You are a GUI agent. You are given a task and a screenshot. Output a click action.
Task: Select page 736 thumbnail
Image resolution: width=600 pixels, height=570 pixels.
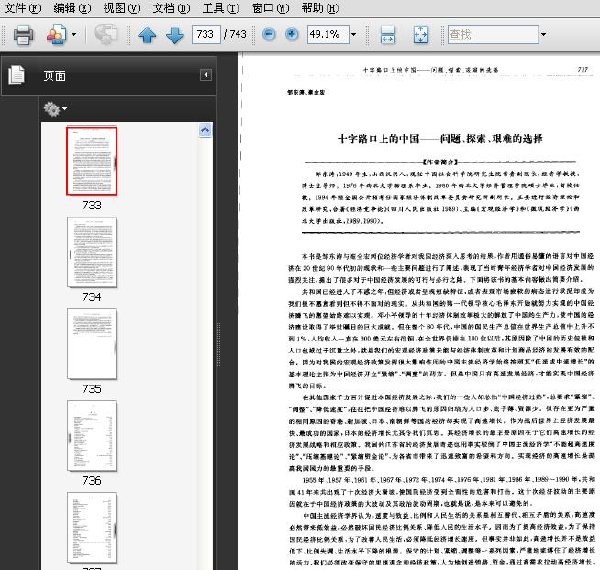click(92, 436)
